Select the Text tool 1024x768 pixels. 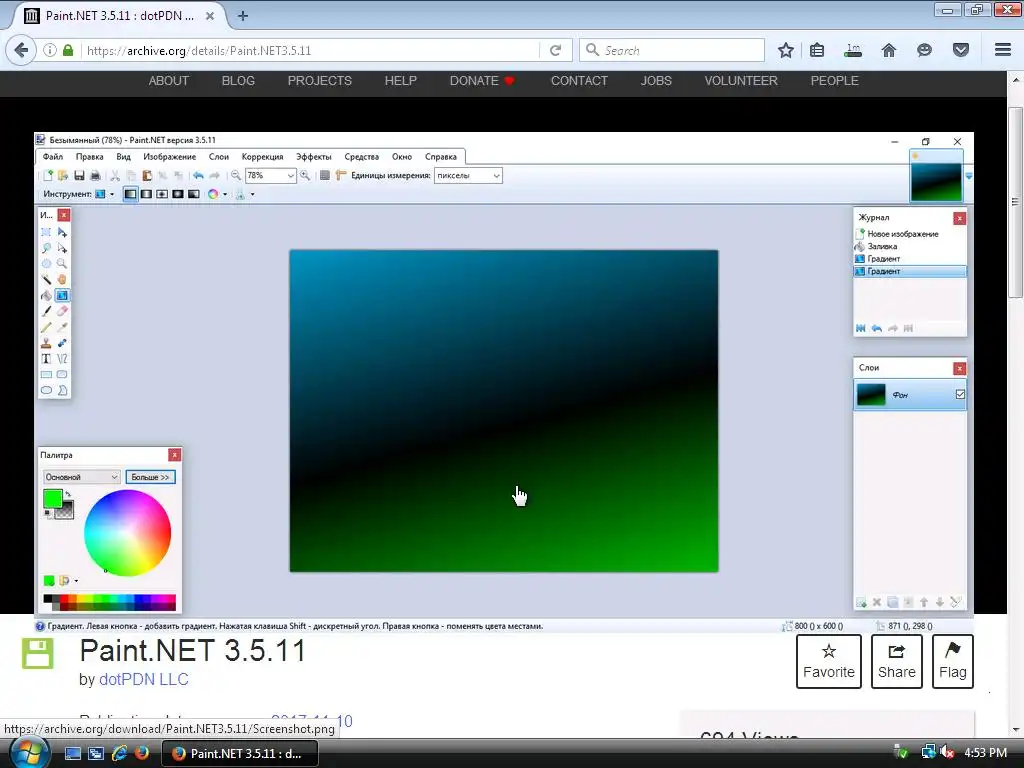tap(46, 359)
